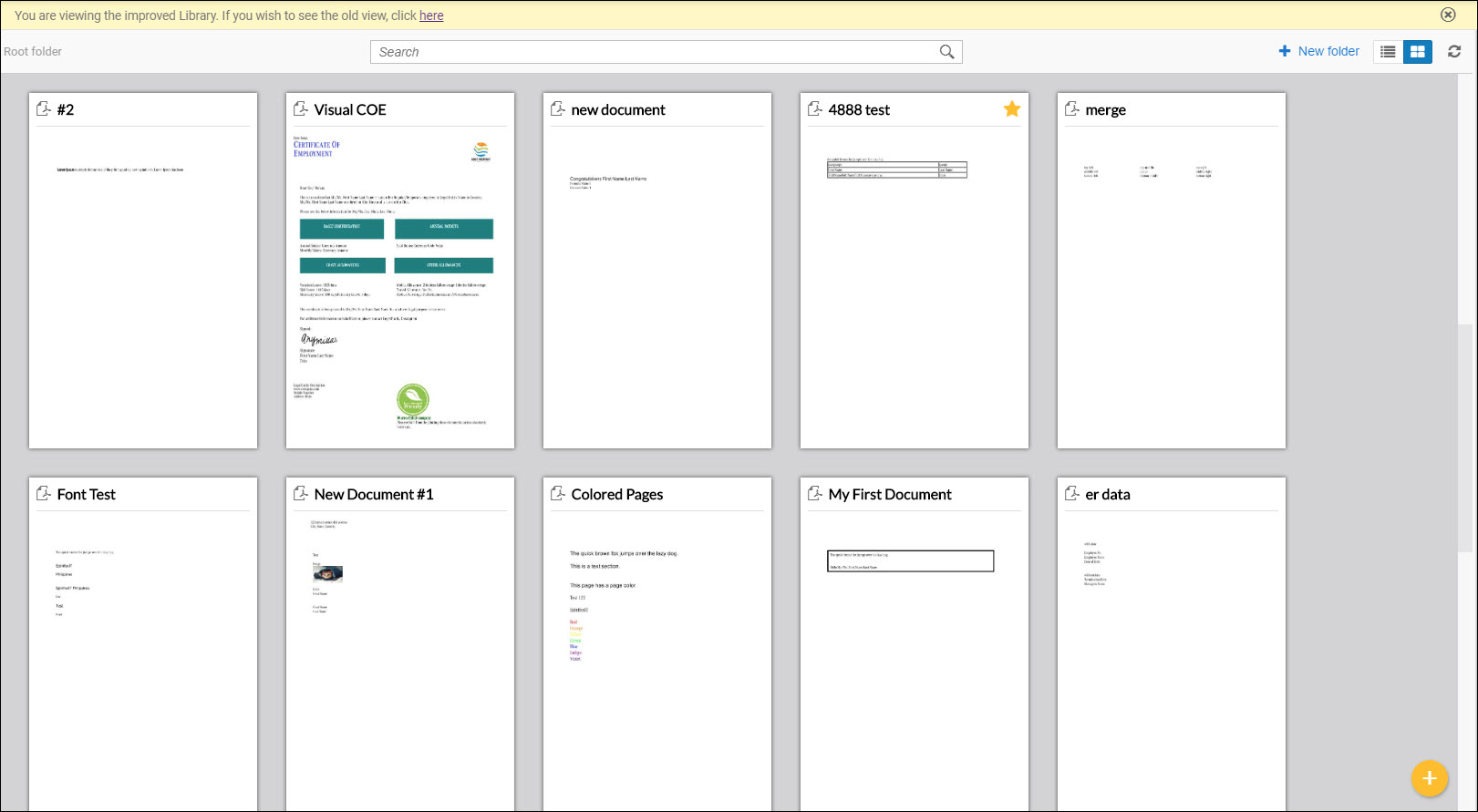The height and width of the screenshot is (812, 1478).
Task: Dismiss the improved Library notice
Action: [x=1448, y=15]
